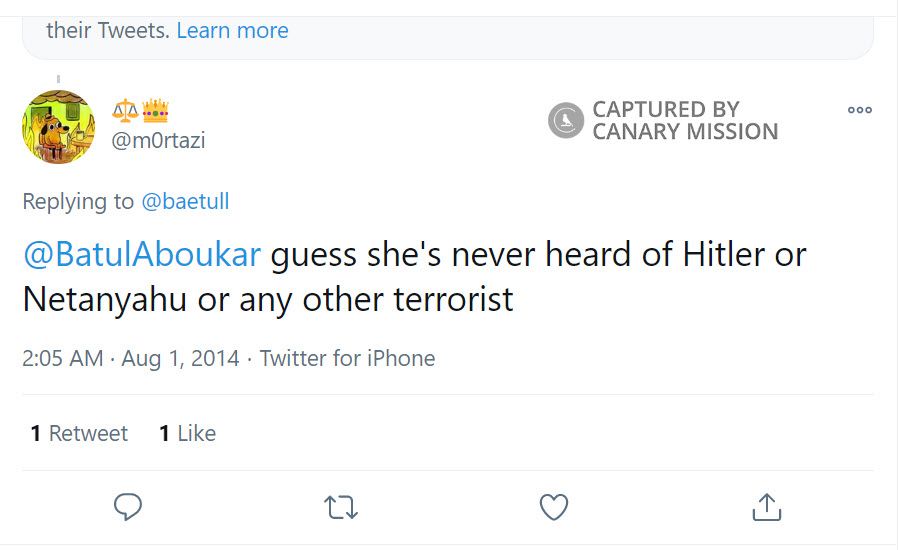Screen dimensions: 899x550
Task: Click the Twitter for iPhone source link
Action: point(347,358)
